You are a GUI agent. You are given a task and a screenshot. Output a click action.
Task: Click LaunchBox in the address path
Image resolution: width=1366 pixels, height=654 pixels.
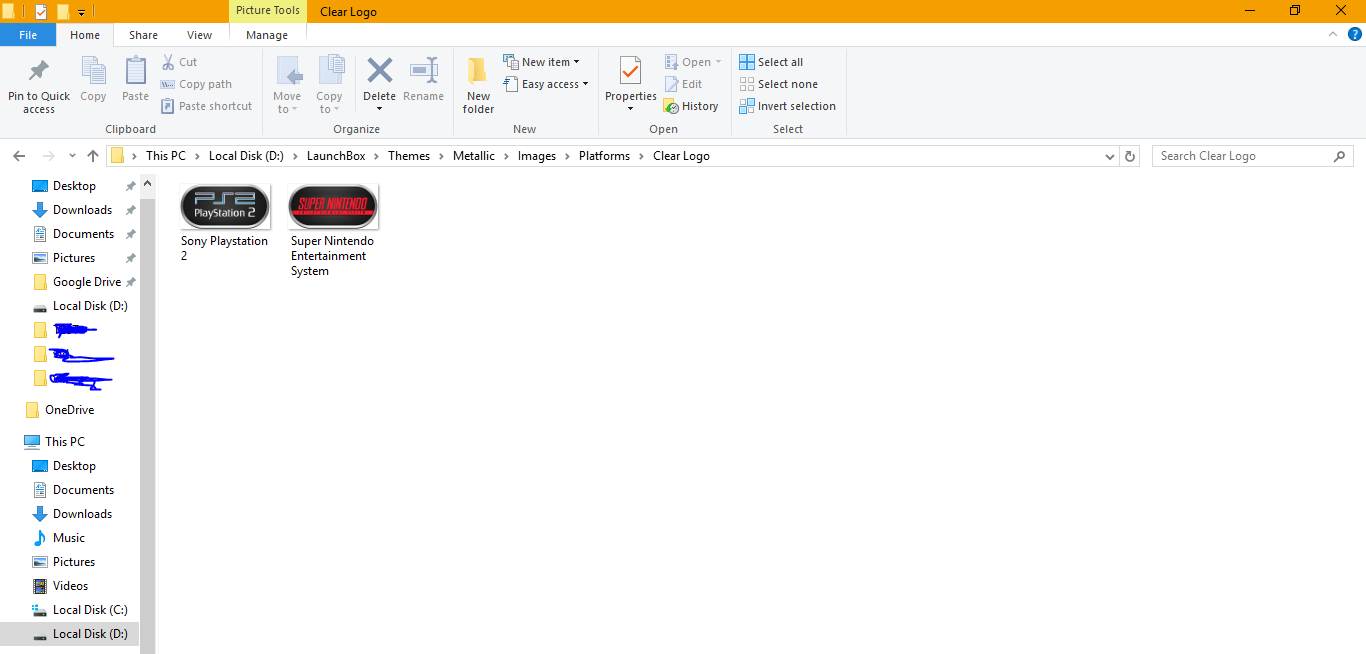coord(336,156)
